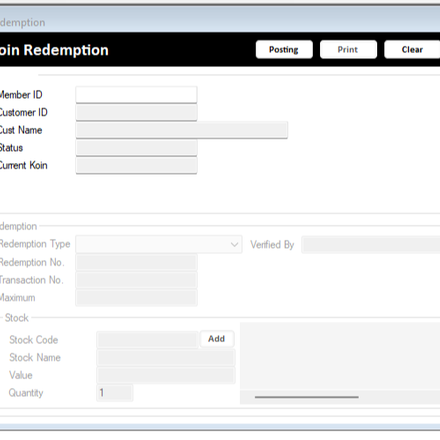This screenshot has width=440, height=440.
Task: Click the Stock Code field
Action: [148, 340]
